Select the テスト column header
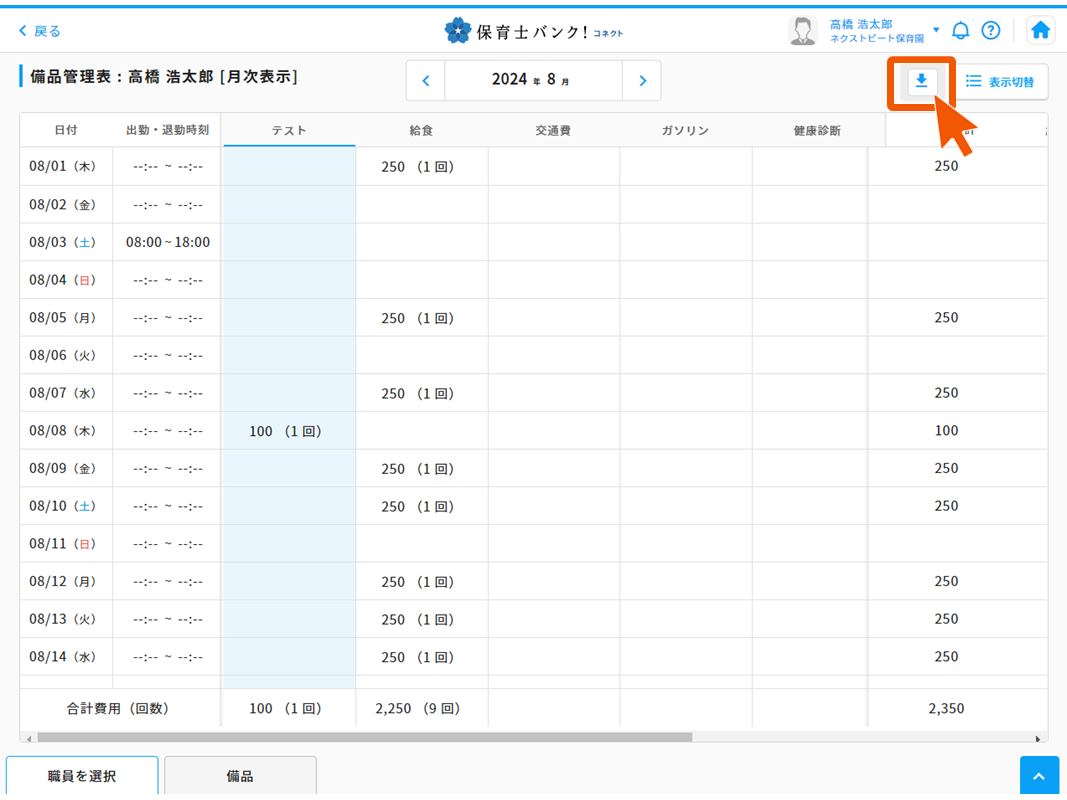The height and width of the screenshot is (800, 1067). click(x=289, y=130)
